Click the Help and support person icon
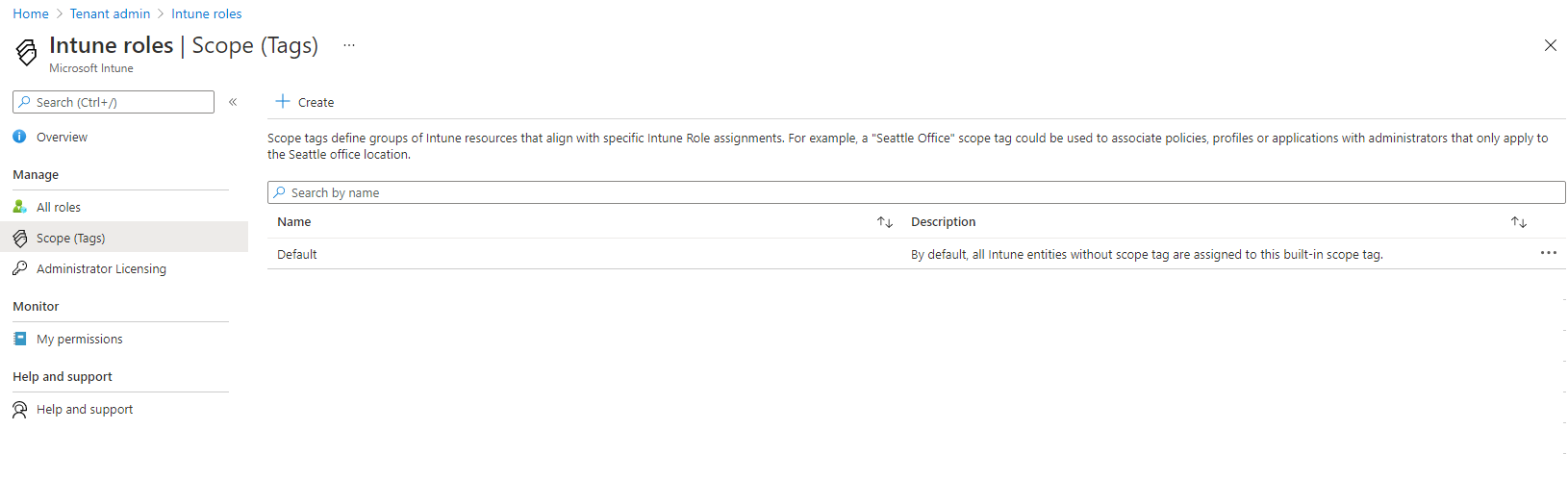Viewport: 1568px width, 480px height. tap(19, 410)
